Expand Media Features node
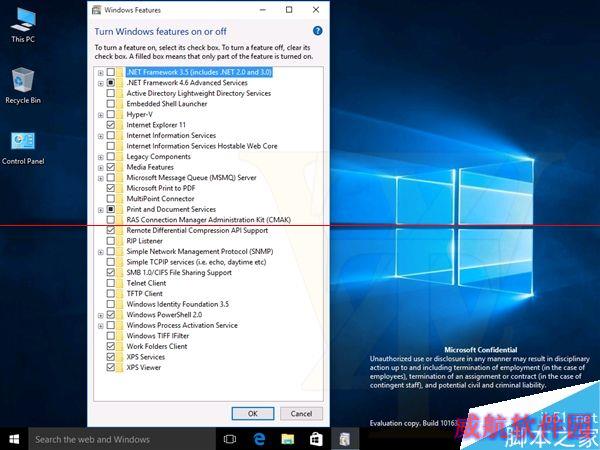 (100, 168)
